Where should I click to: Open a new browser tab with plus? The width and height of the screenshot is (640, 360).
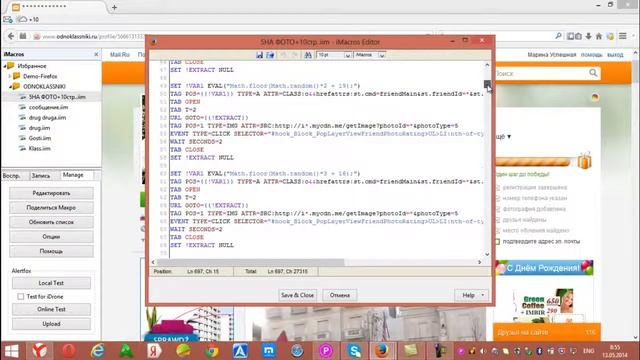(114, 7)
